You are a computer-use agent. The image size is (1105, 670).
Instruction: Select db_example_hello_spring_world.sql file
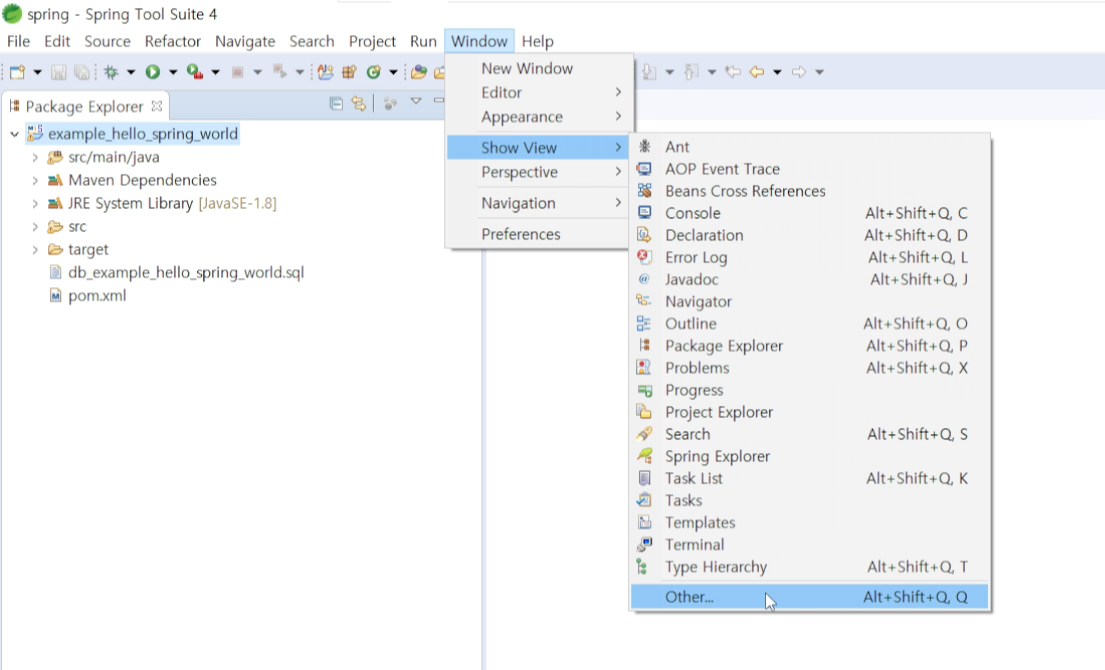[x=177, y=273]
